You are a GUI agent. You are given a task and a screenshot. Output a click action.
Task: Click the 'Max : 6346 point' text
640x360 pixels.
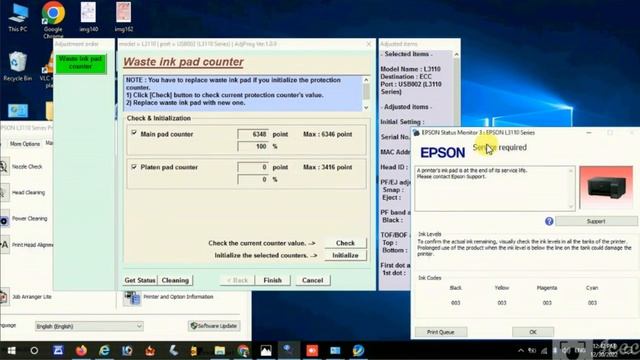pyautogui.click(x=327, y=134)
